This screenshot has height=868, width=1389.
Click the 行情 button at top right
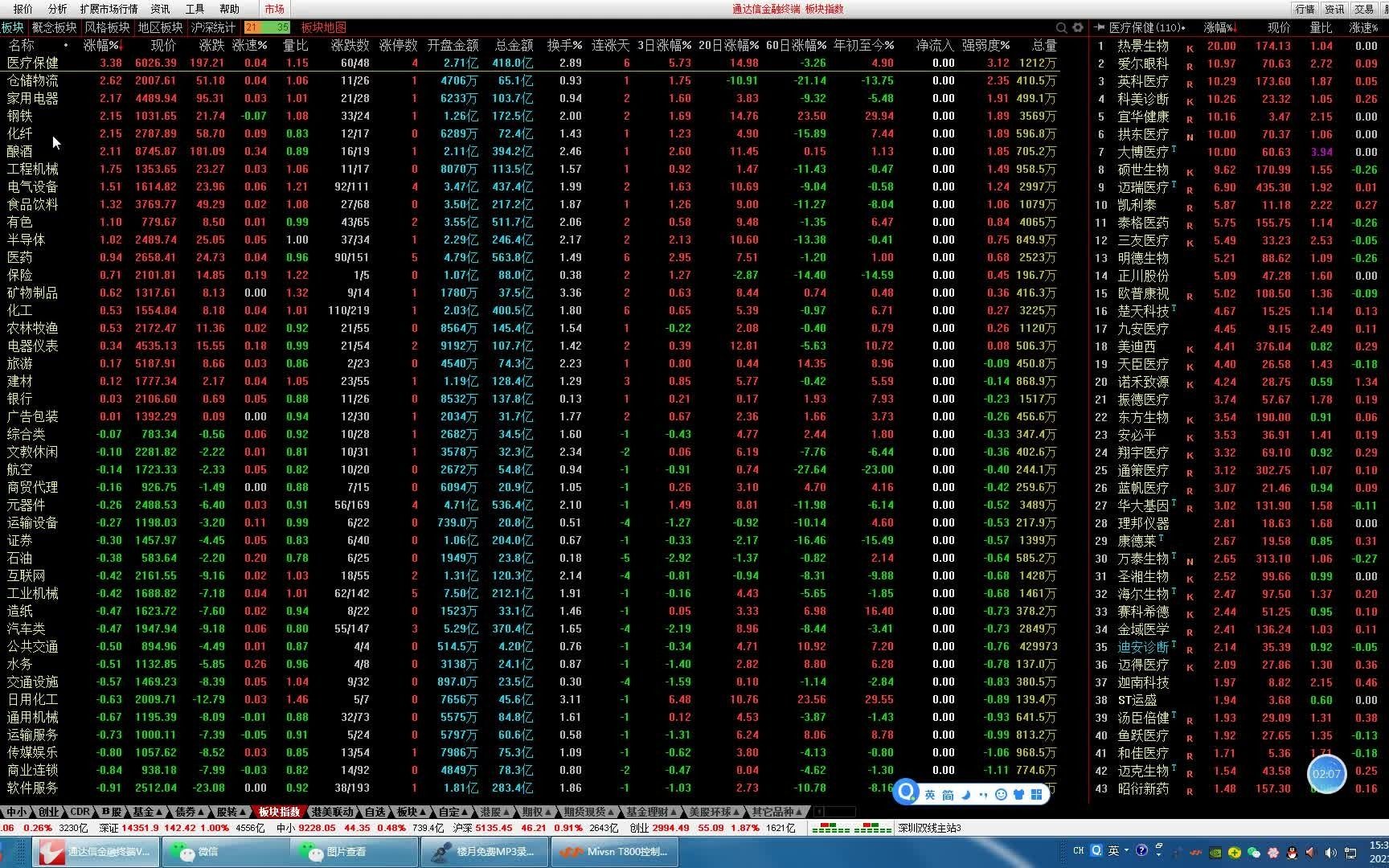point(1305,9)
